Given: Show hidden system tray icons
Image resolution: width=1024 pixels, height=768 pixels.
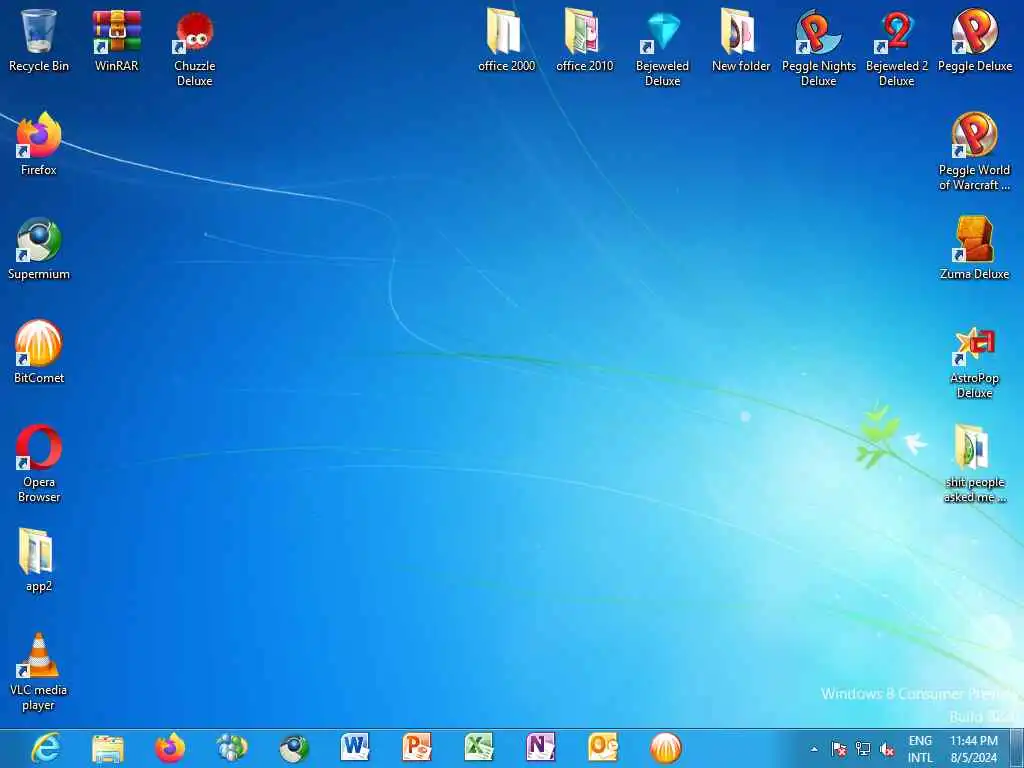Looking at the screenshot, I should pyautogui.click(x=814, y=749).
